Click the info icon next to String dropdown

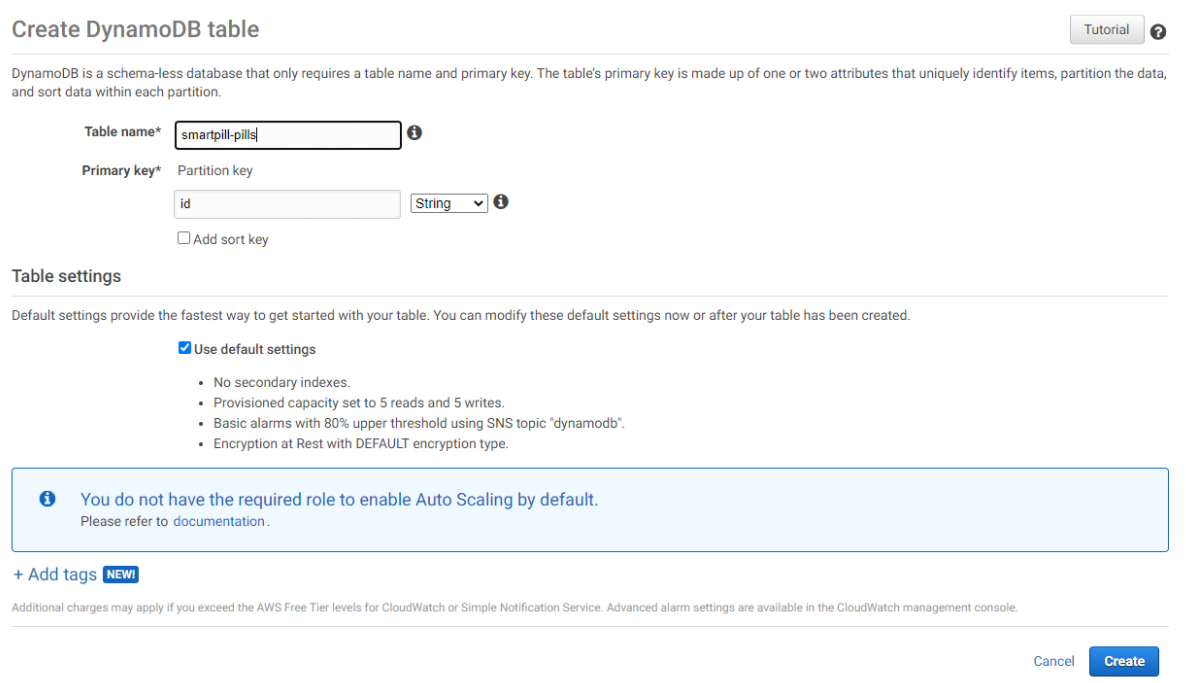pyautogui.click(x=501, y=202)
